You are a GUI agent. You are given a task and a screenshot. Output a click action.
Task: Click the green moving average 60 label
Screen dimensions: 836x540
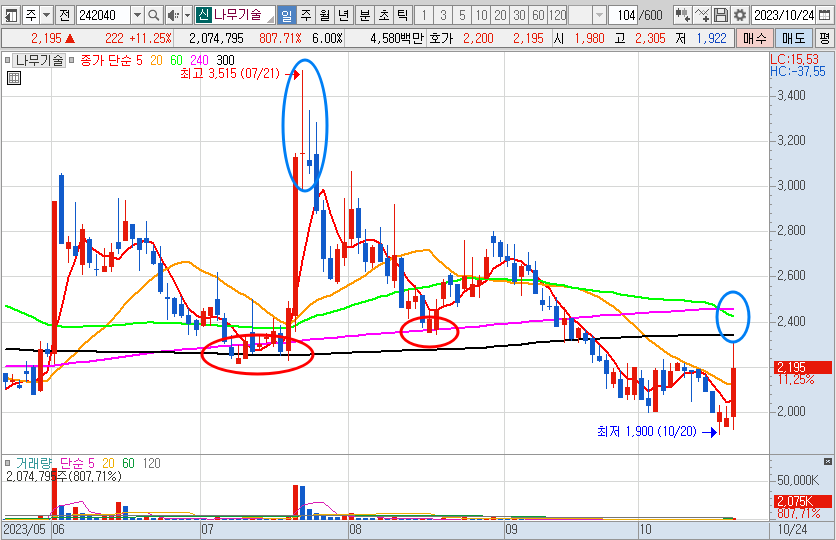(176, 60)
